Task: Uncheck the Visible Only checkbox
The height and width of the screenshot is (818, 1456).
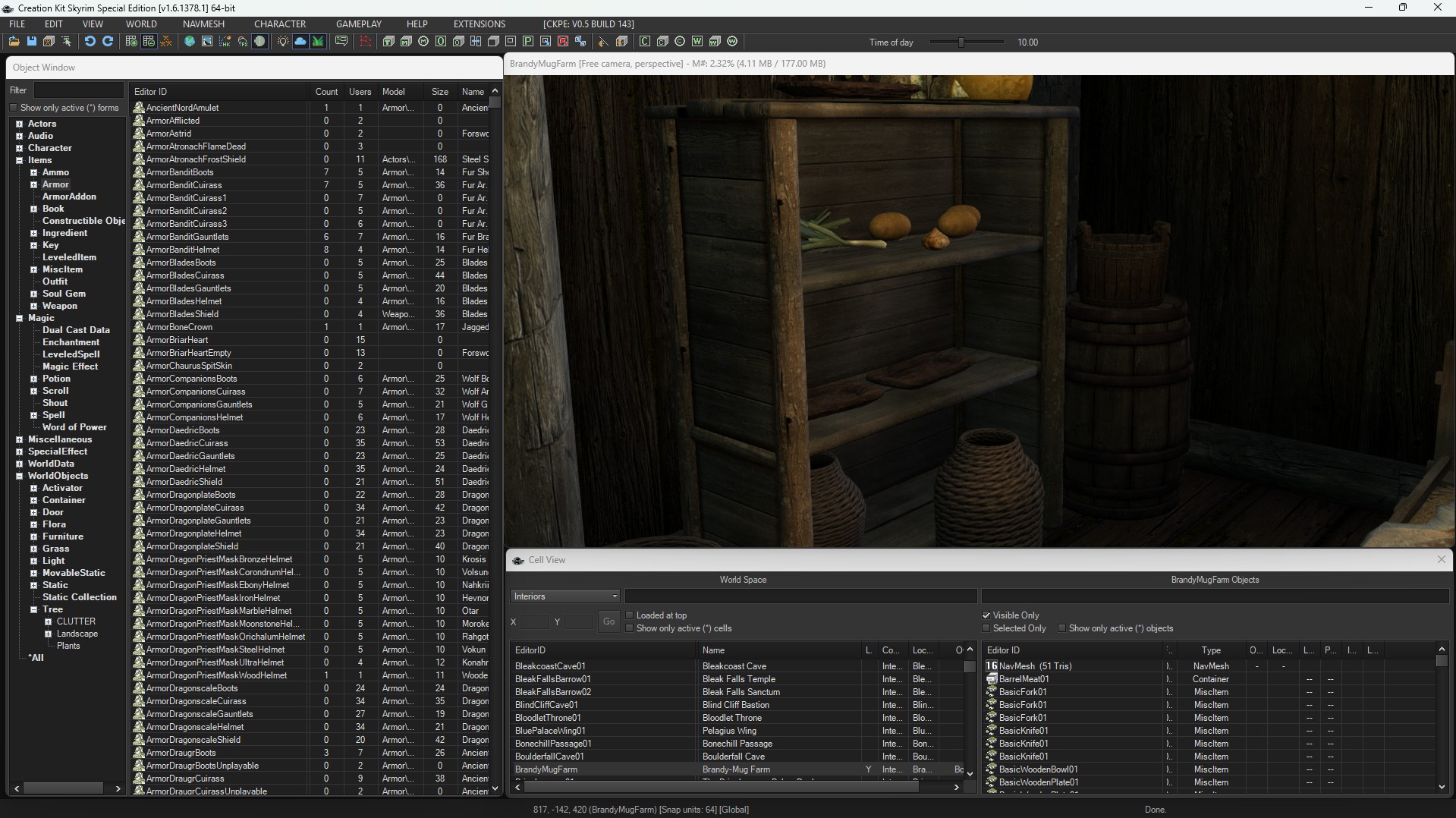Action: (986, 615)
